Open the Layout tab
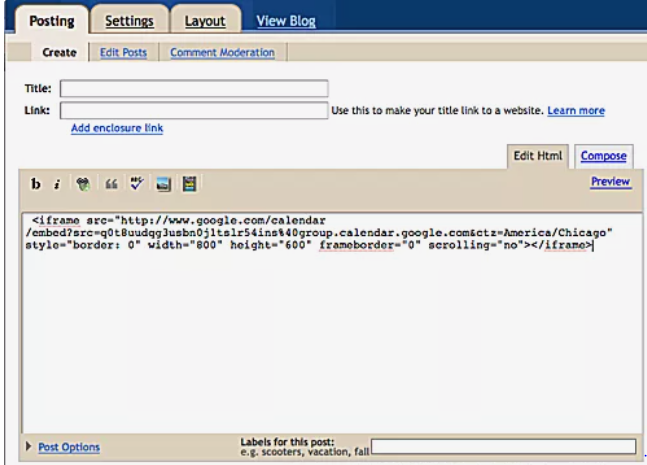Viewport: 647px width, 465px height. 205,20
